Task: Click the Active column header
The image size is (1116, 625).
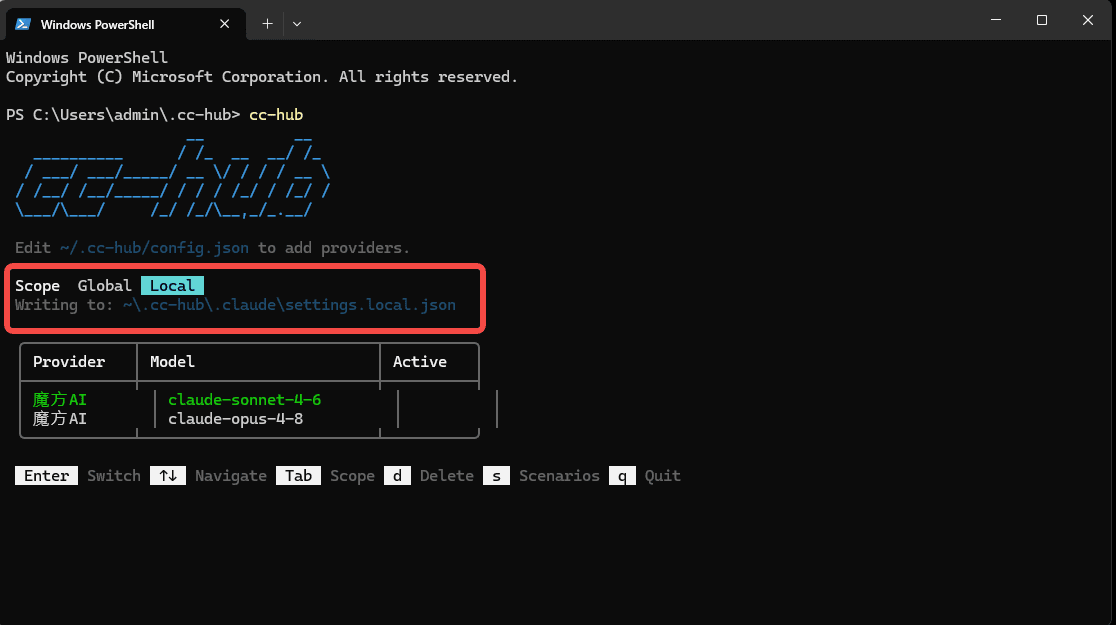Action: [420, 362]
